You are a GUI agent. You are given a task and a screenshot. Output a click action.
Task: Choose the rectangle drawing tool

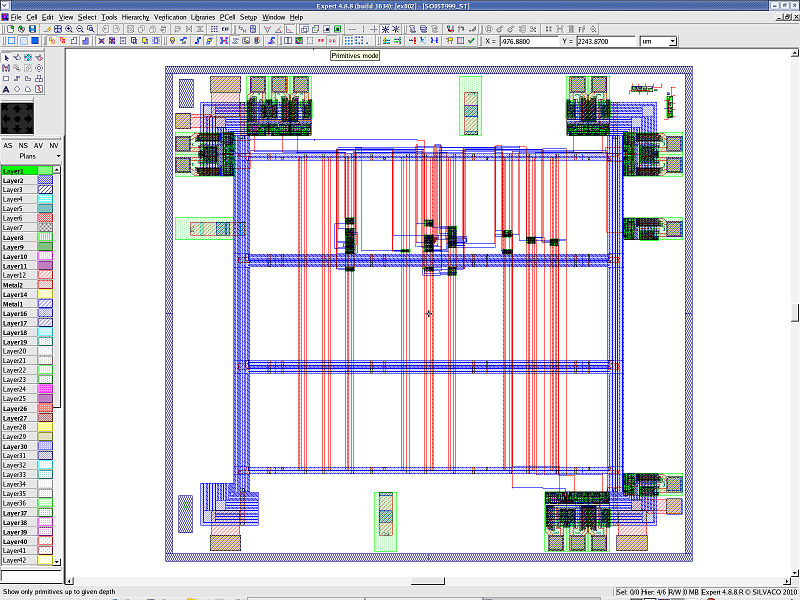[x=6, y=78]
